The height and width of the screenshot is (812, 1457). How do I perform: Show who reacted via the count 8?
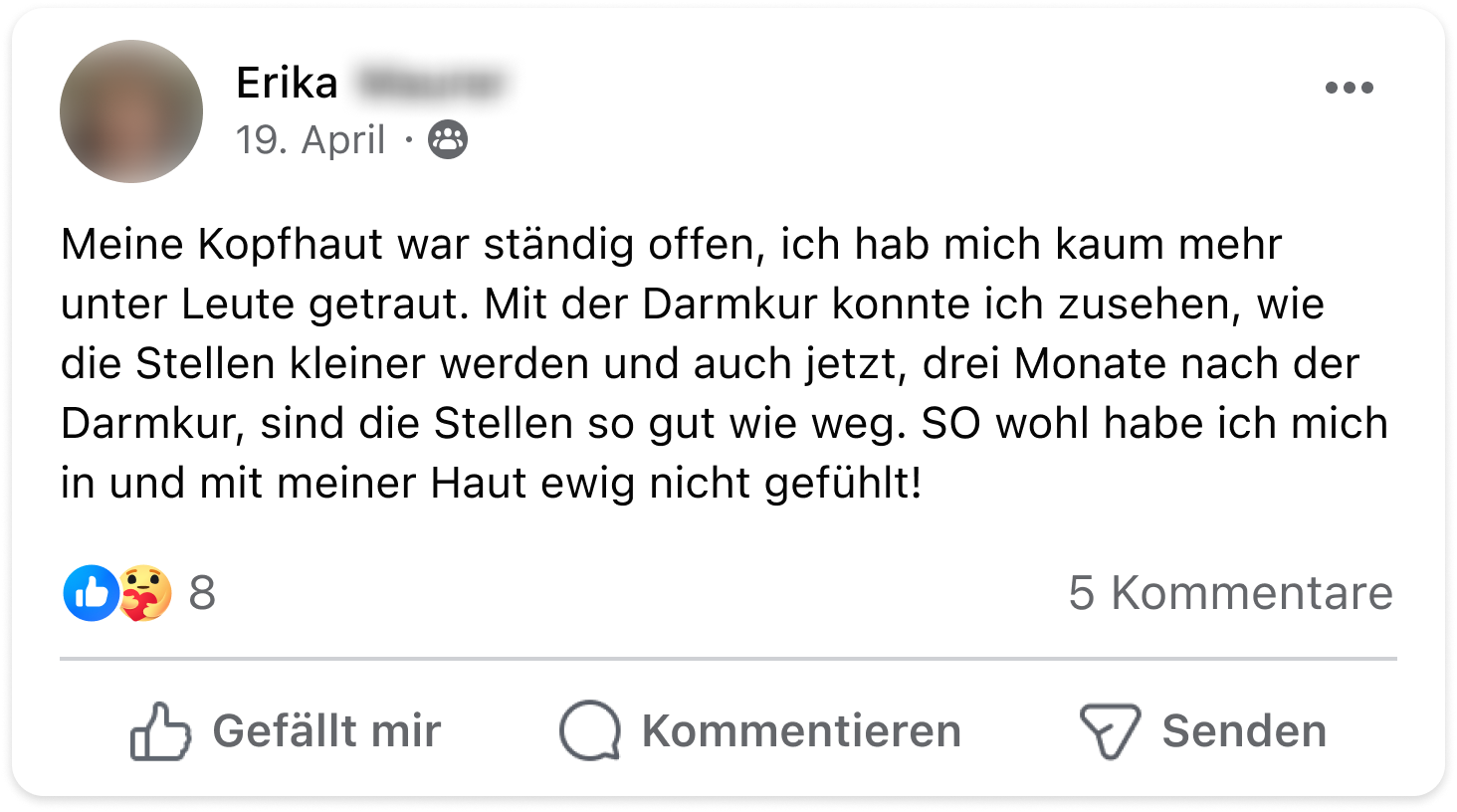coord(202,593)
